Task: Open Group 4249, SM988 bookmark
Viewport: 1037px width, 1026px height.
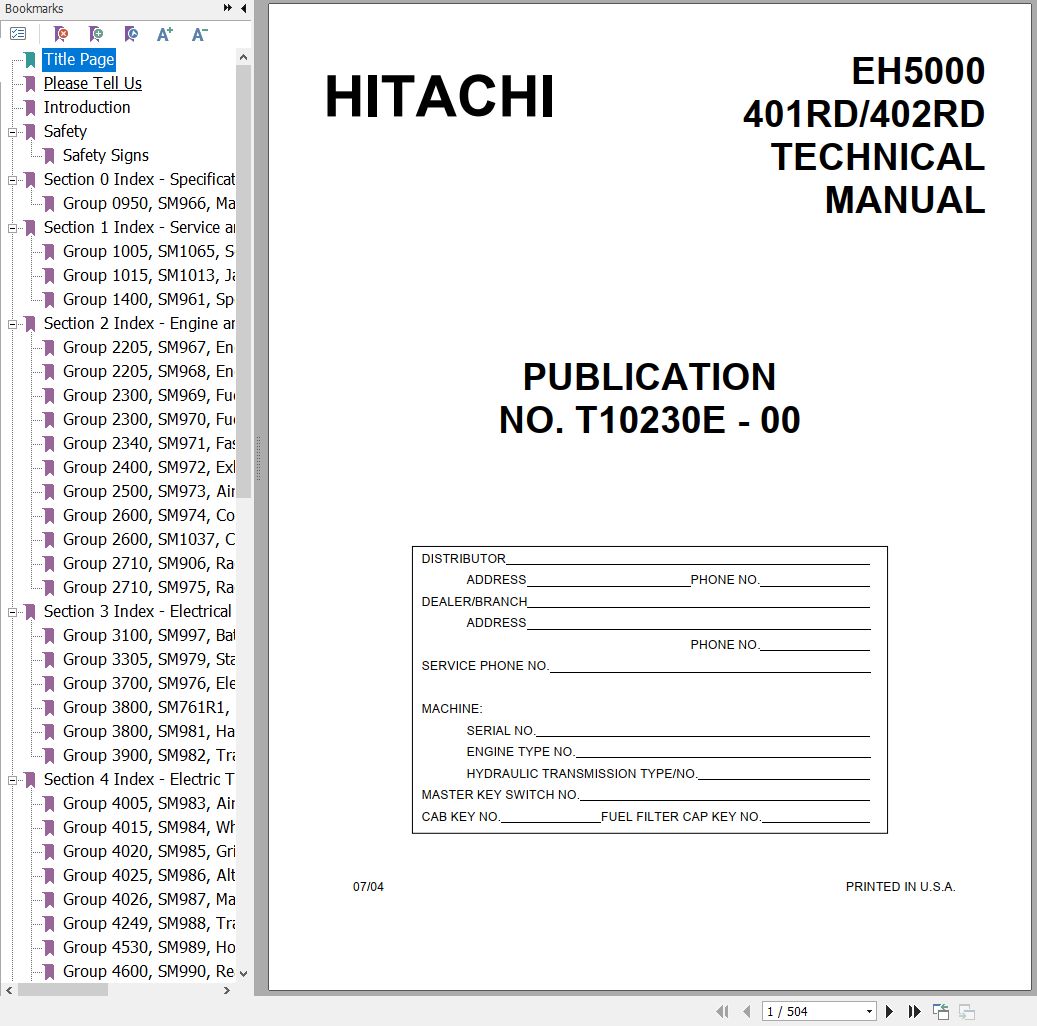Action: 148,923
